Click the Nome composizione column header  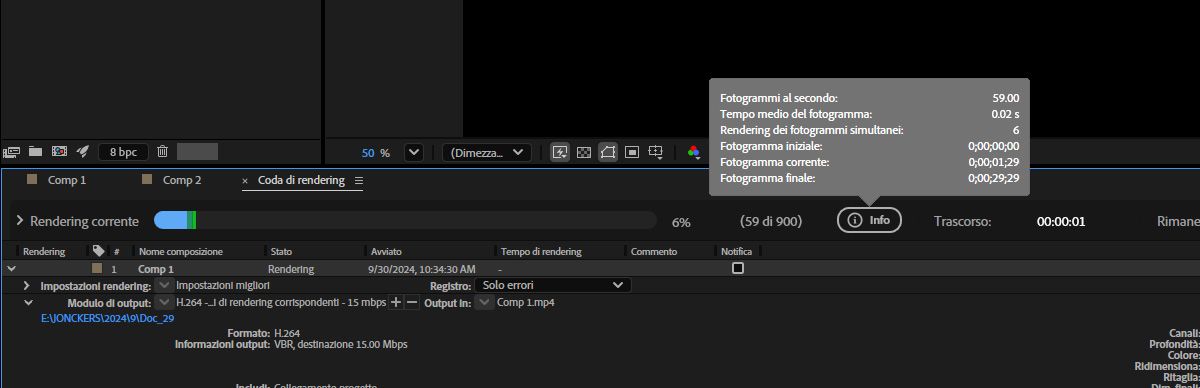[x=181, y=252]
